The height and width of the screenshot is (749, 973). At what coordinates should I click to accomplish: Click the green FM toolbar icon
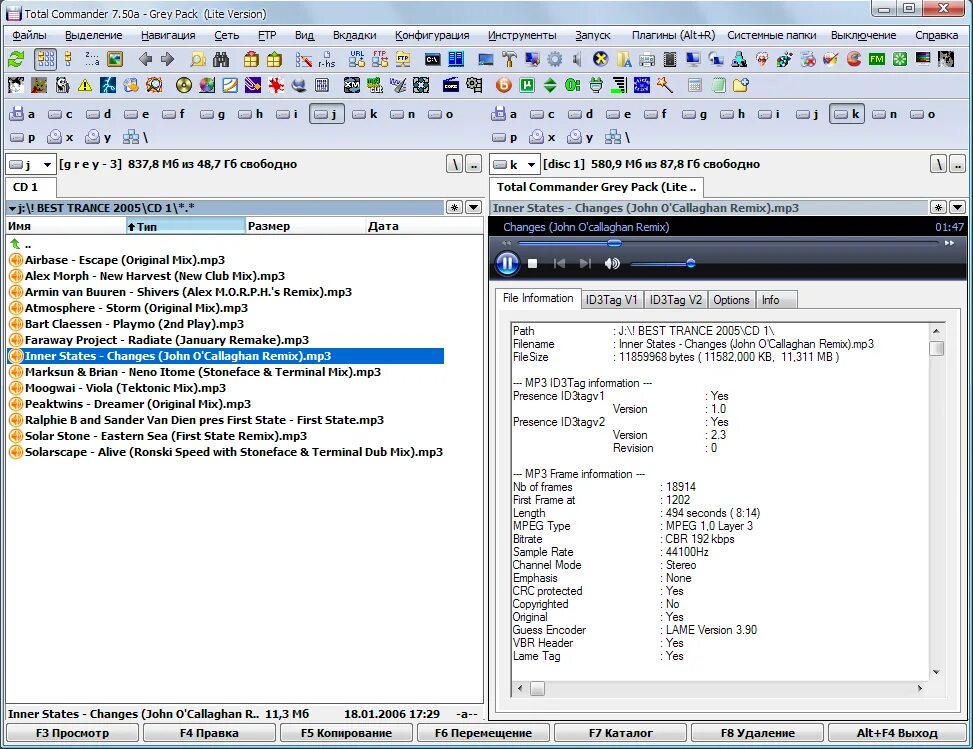[x=877, y=60]
